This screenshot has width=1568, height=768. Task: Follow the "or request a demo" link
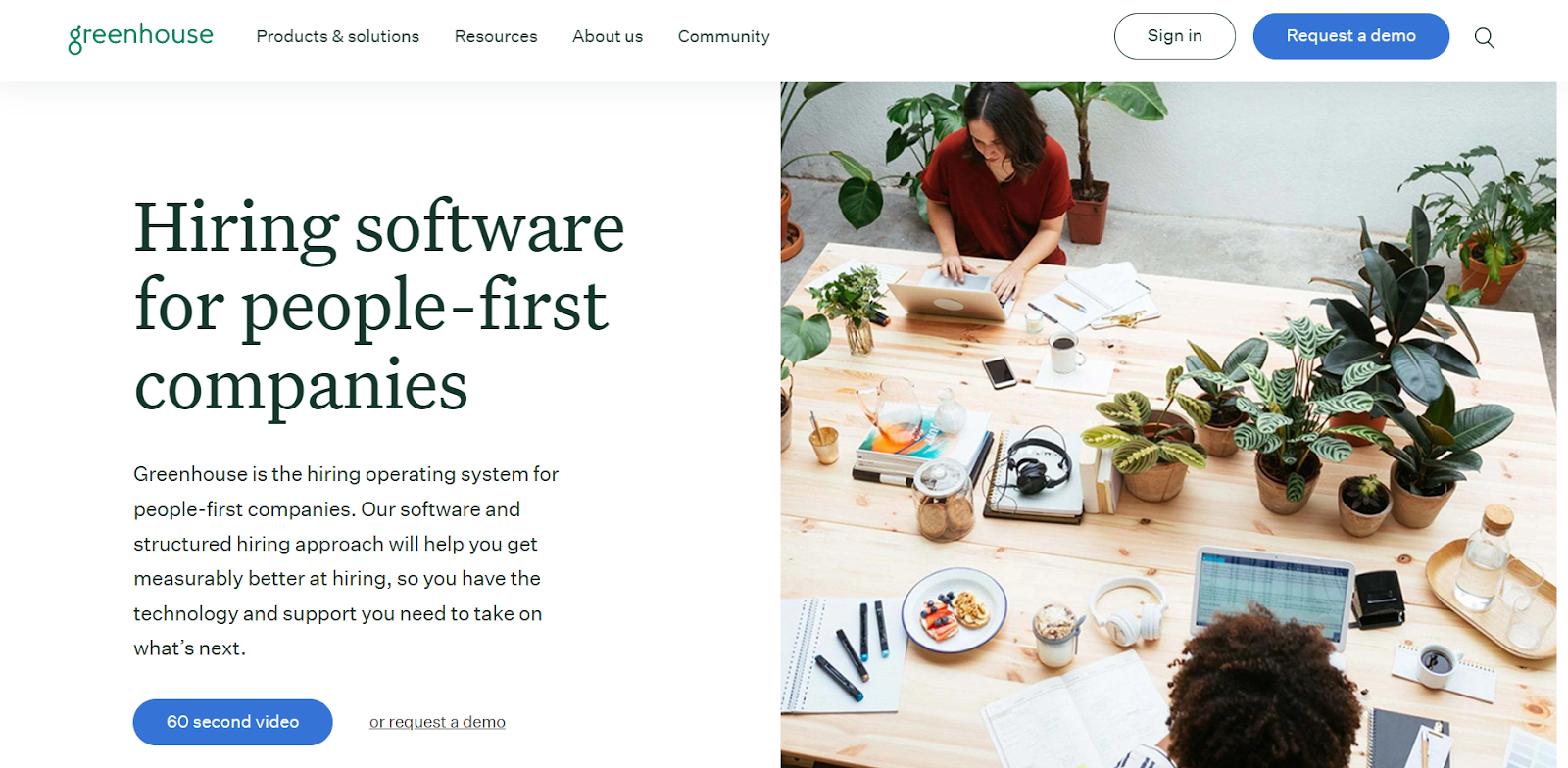pyautogui.click(x=437, y=722)
